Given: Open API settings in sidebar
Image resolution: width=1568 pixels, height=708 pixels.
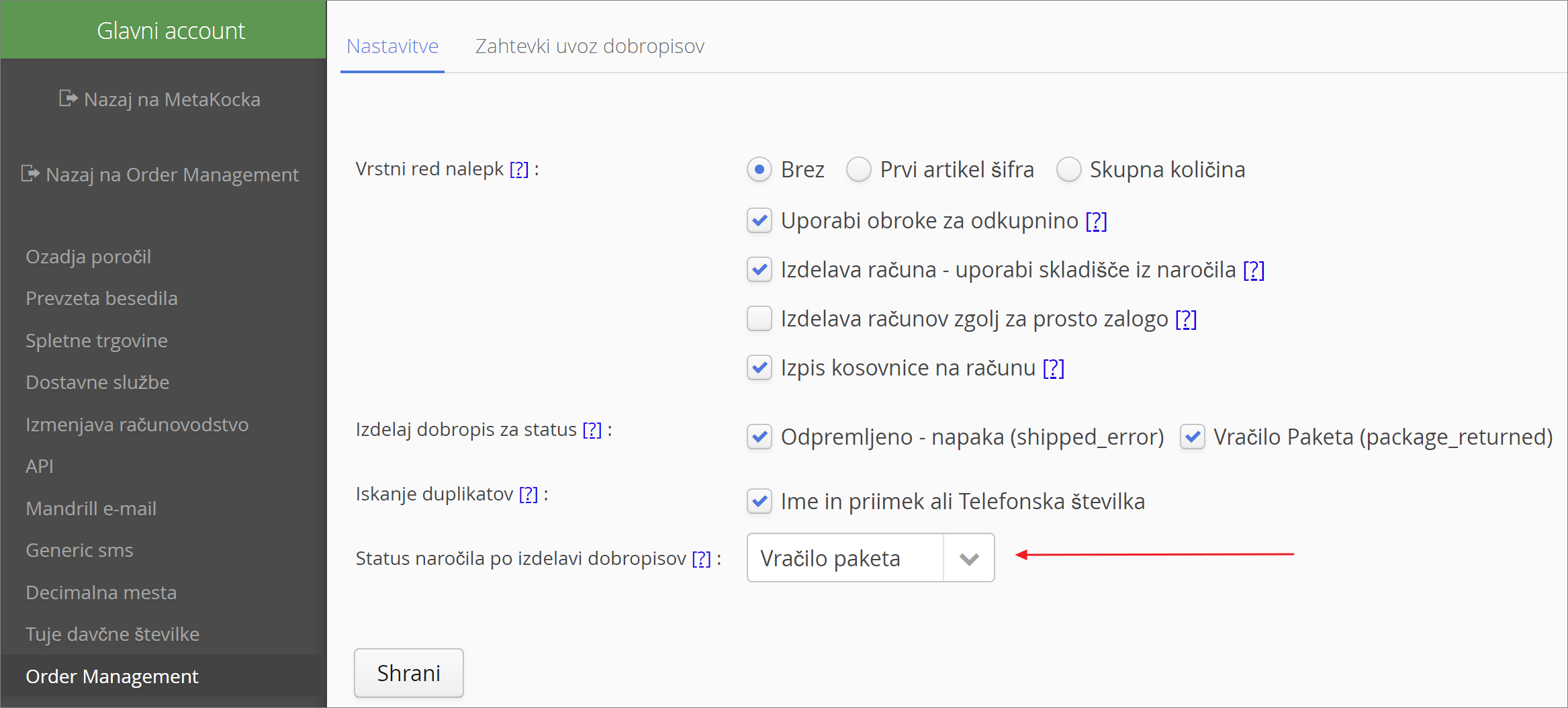Looking at the screenshot, I should click(x=39, y=466).
